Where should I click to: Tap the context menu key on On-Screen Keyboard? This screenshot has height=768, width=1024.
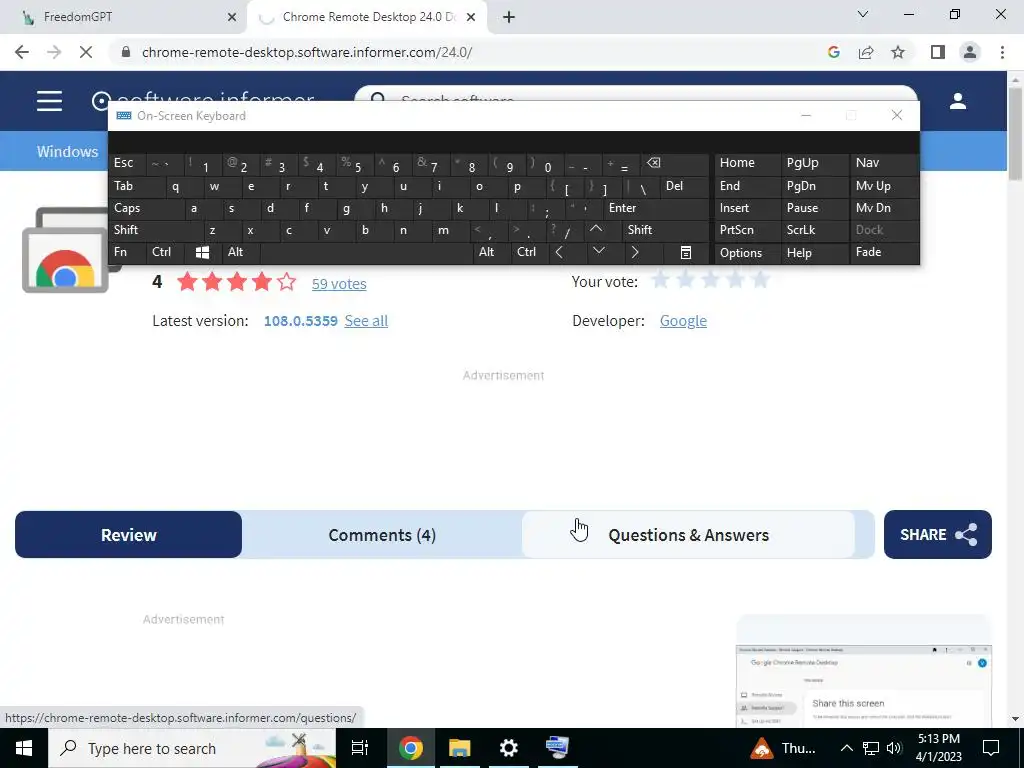686,252
